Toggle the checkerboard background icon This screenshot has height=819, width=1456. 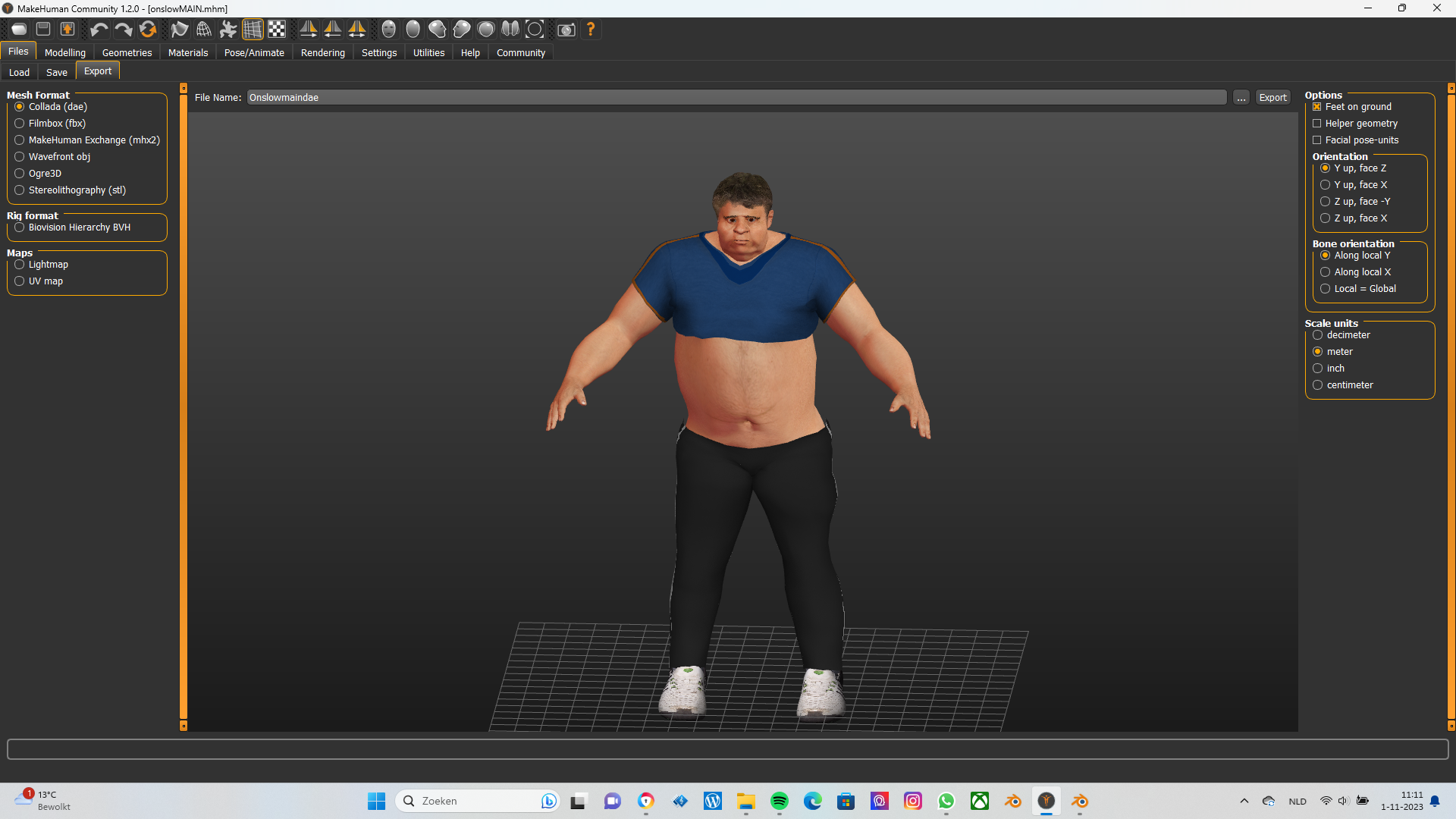[277, 30]
